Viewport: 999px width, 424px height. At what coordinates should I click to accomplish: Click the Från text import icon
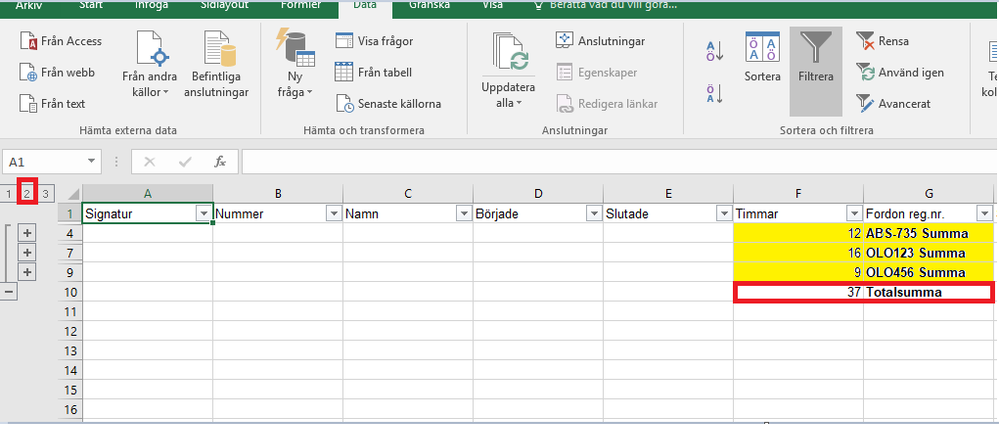(28, 103)
